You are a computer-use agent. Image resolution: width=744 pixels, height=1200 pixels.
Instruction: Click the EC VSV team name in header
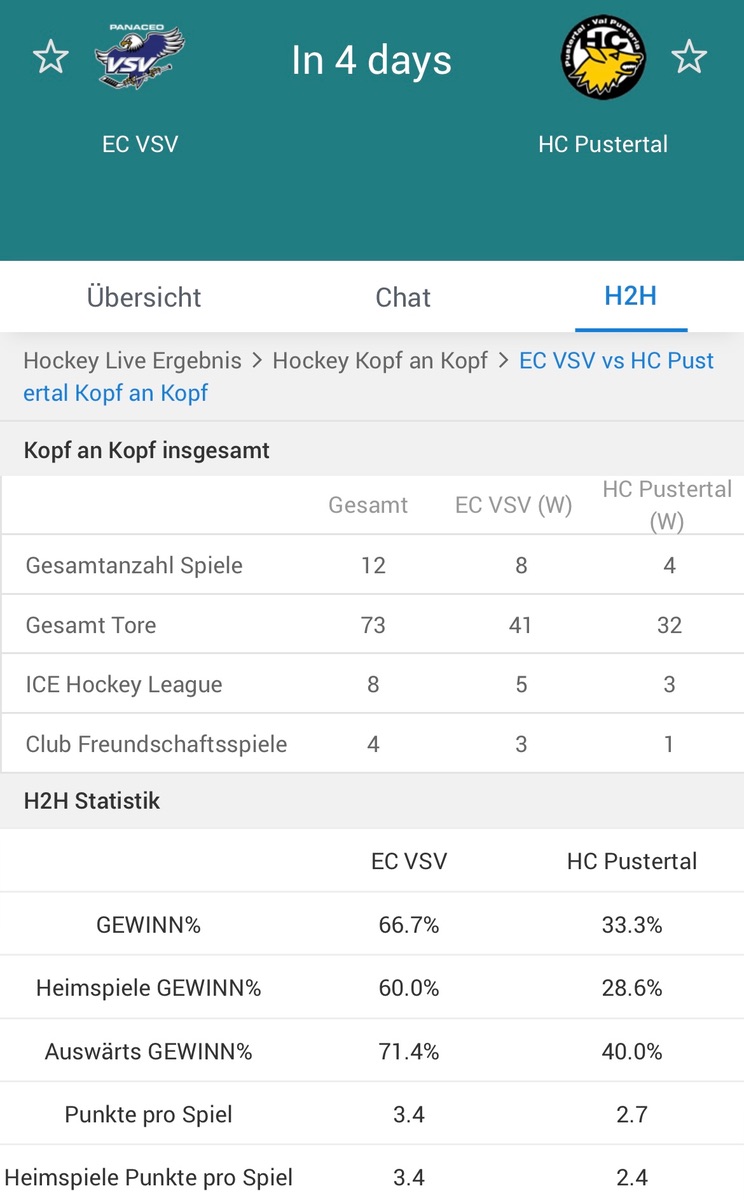click(x=140, y=144)
